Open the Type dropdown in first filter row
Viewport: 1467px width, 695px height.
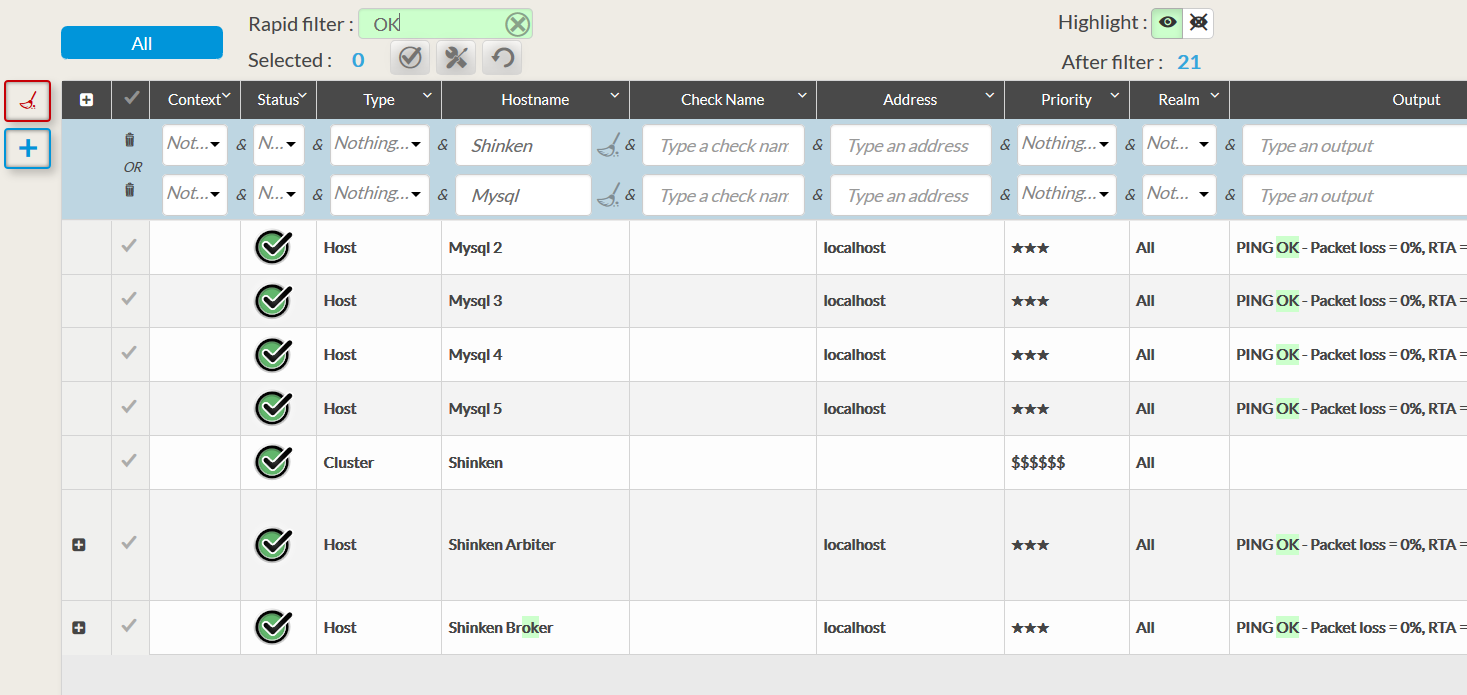click(380, 144)
